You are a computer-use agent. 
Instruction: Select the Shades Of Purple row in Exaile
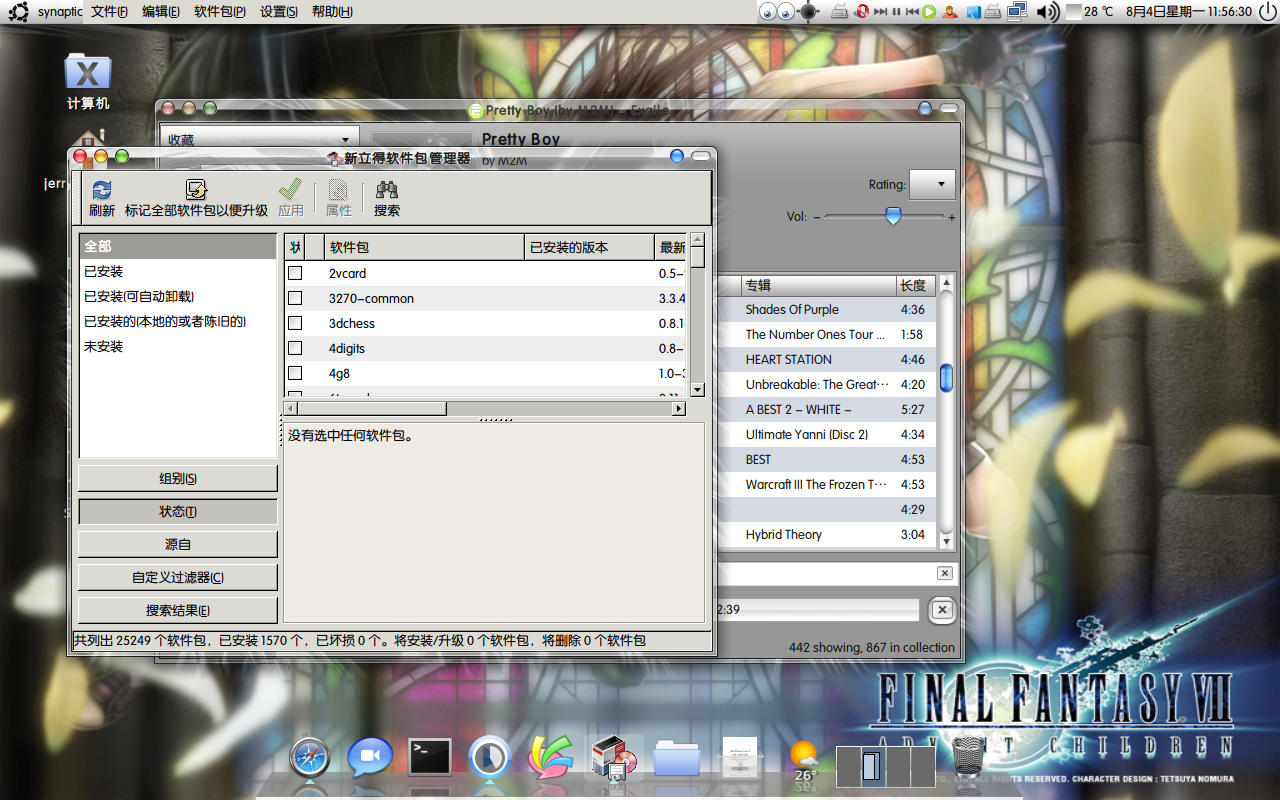(827, 309)
